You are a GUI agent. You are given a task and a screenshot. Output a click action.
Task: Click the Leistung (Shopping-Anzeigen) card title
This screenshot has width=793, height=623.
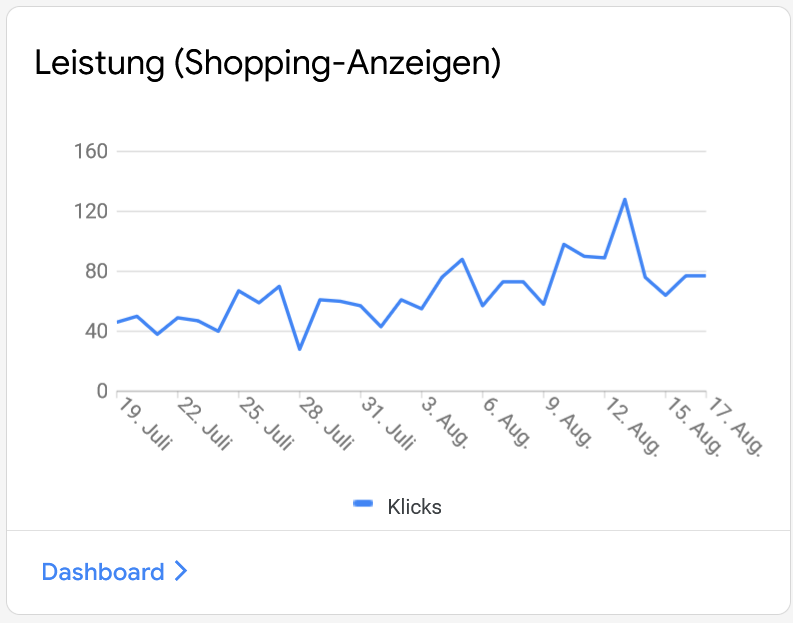(268, 63)
